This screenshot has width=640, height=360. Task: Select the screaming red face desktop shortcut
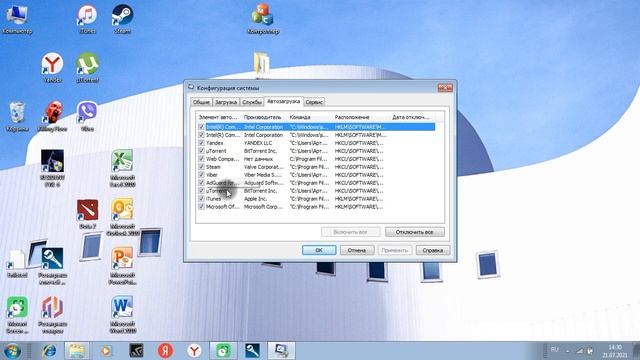pos(52,117)
